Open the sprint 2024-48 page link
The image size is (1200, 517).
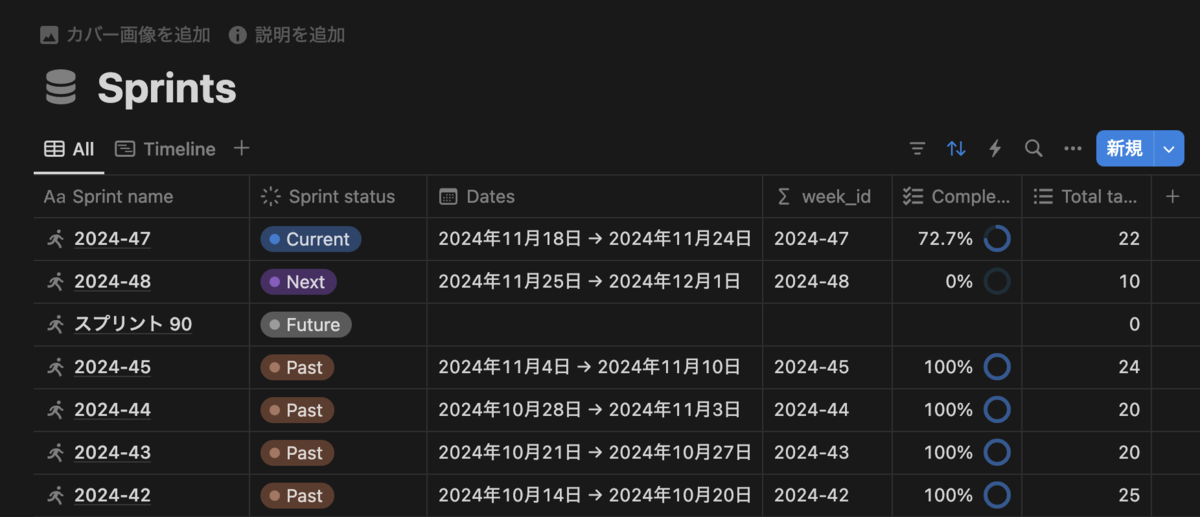point(112,282)
